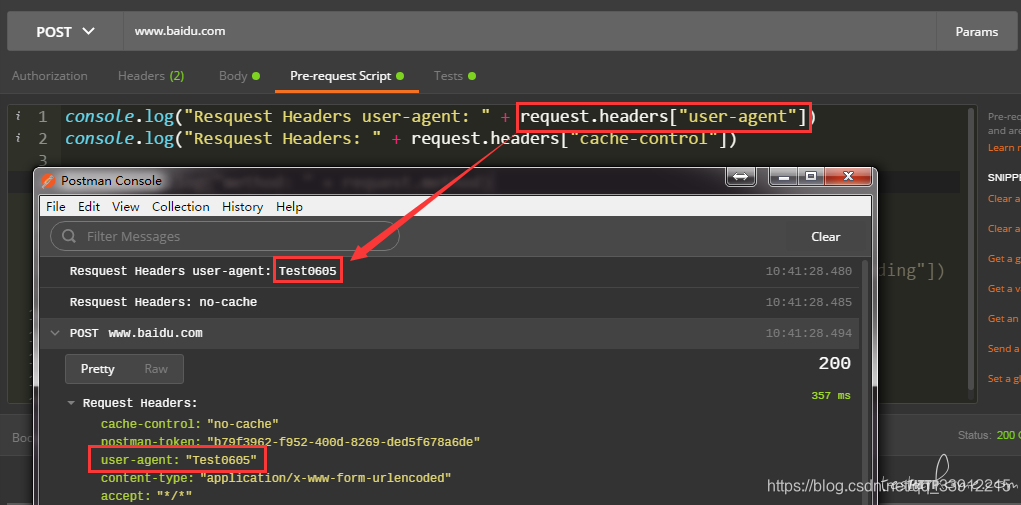Maximize the Postman Console window
This screenshot has height=505, width=1021.
pyautogui.click(x=811, y=176)
